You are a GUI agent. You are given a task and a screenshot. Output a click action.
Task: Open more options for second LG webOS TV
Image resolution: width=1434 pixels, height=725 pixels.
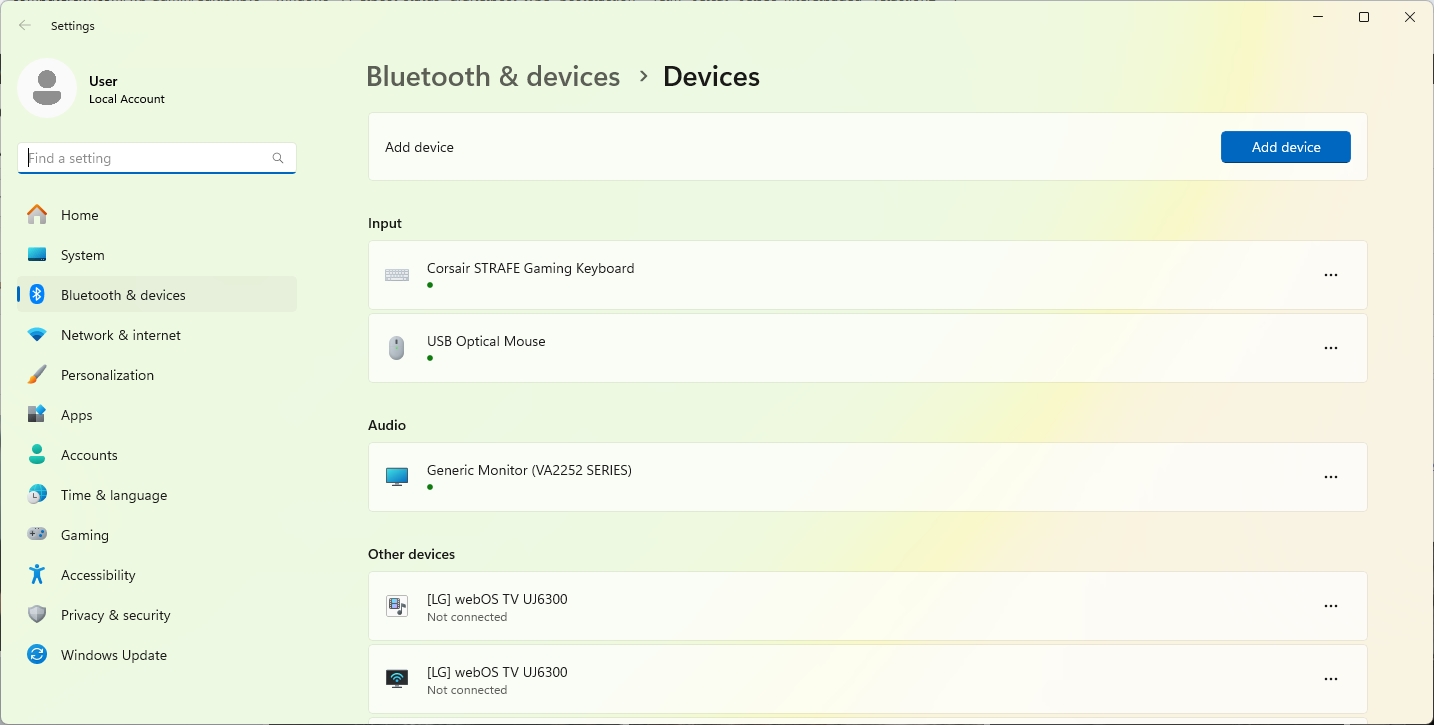[1331, 679]
